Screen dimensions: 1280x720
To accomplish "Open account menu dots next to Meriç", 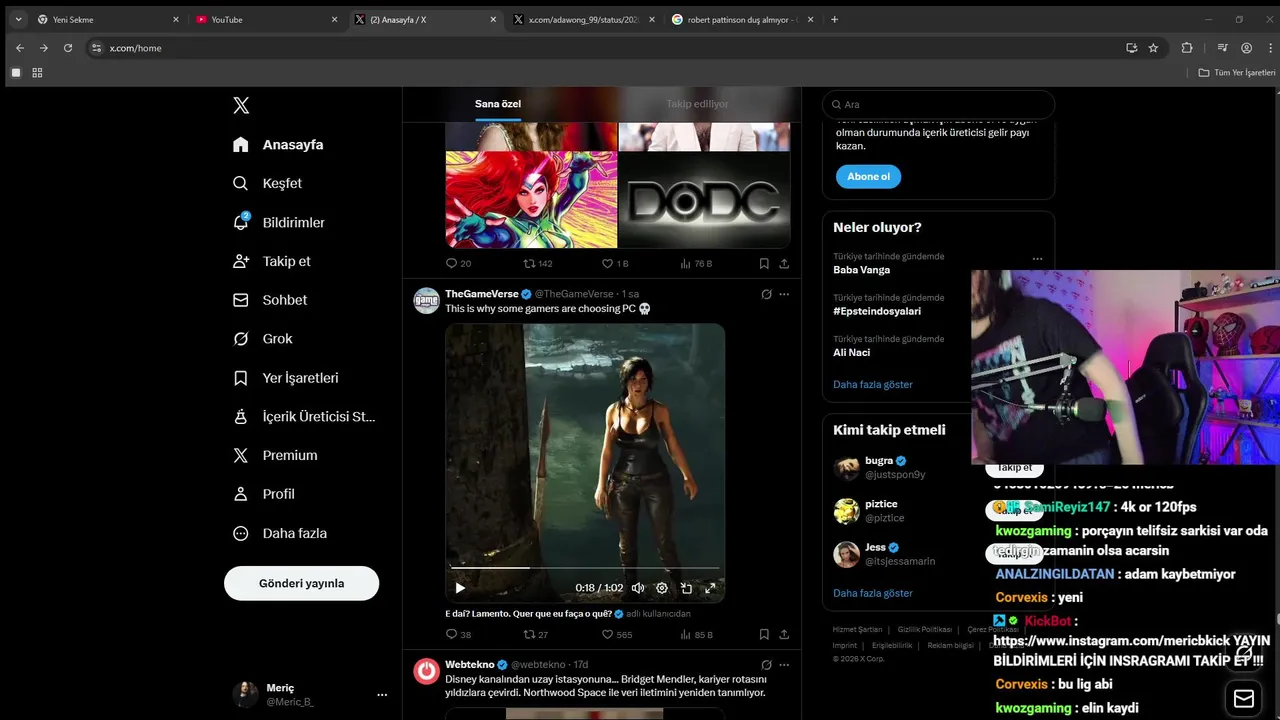I will click(x=382, y=695).
